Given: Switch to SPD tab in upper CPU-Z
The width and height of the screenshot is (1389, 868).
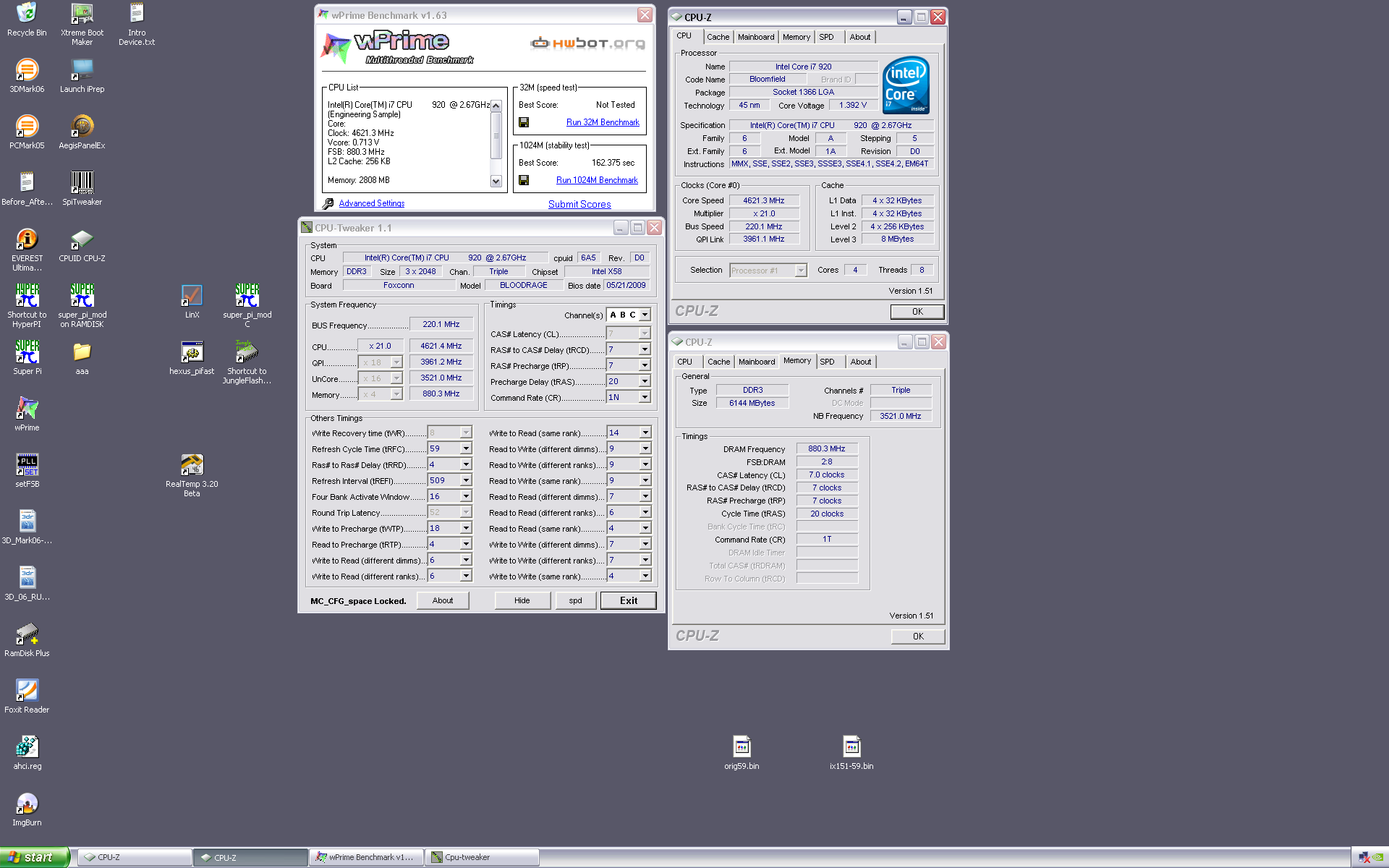Looking at the screenshot, I should pos(826,37).
